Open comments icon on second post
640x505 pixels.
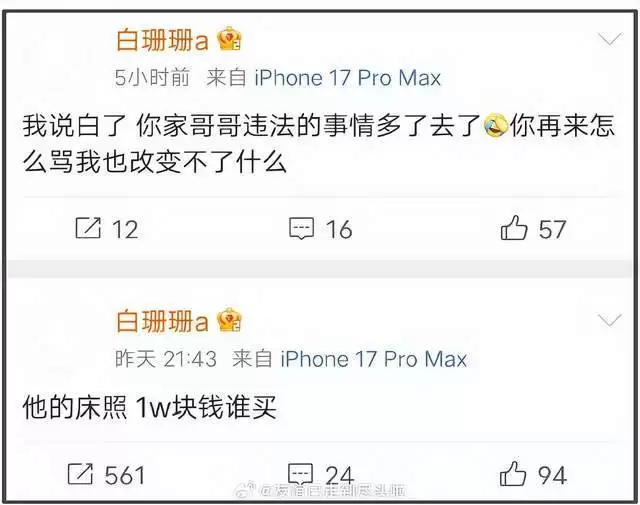point(300,474)
